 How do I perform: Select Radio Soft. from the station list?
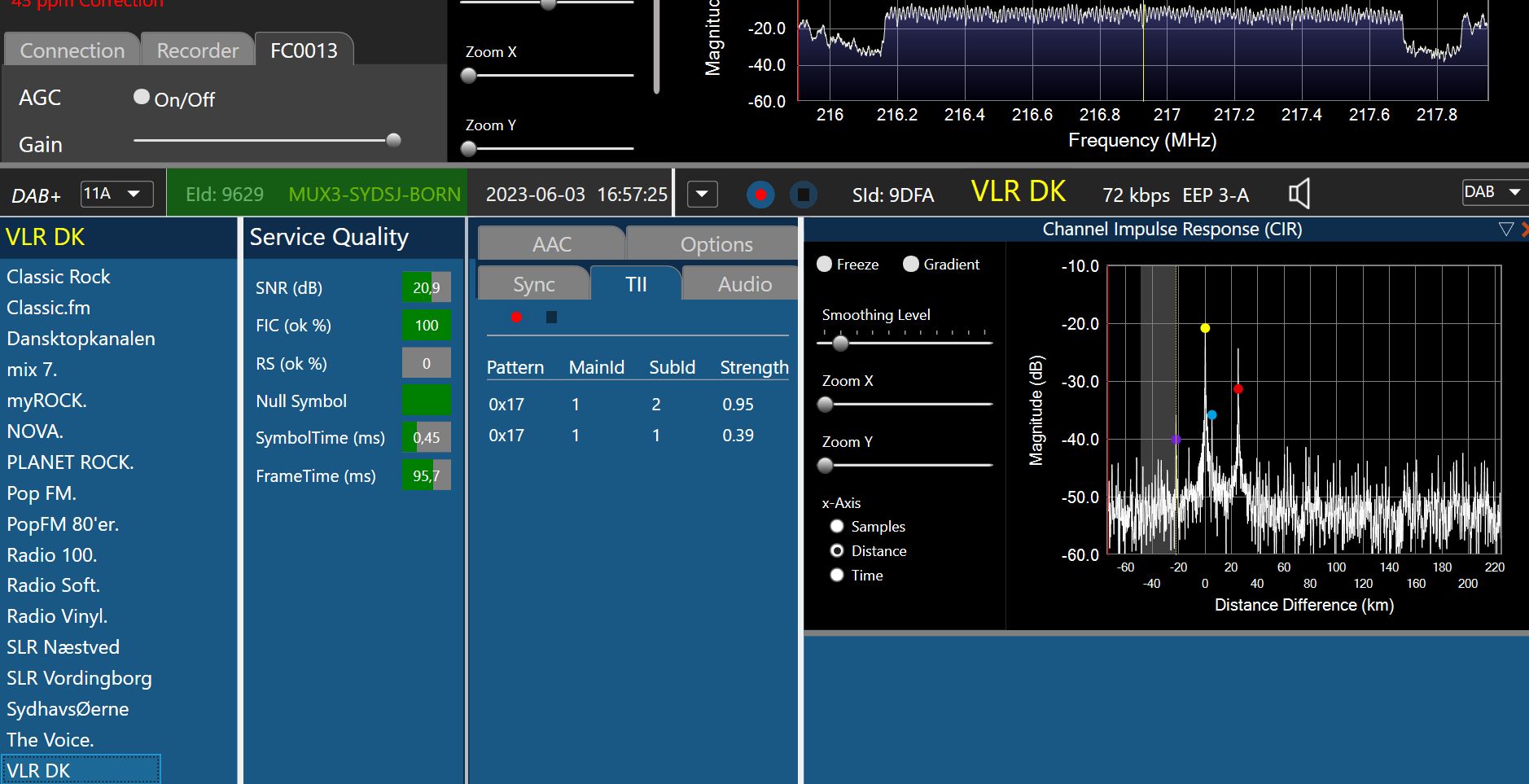point(53,585)
